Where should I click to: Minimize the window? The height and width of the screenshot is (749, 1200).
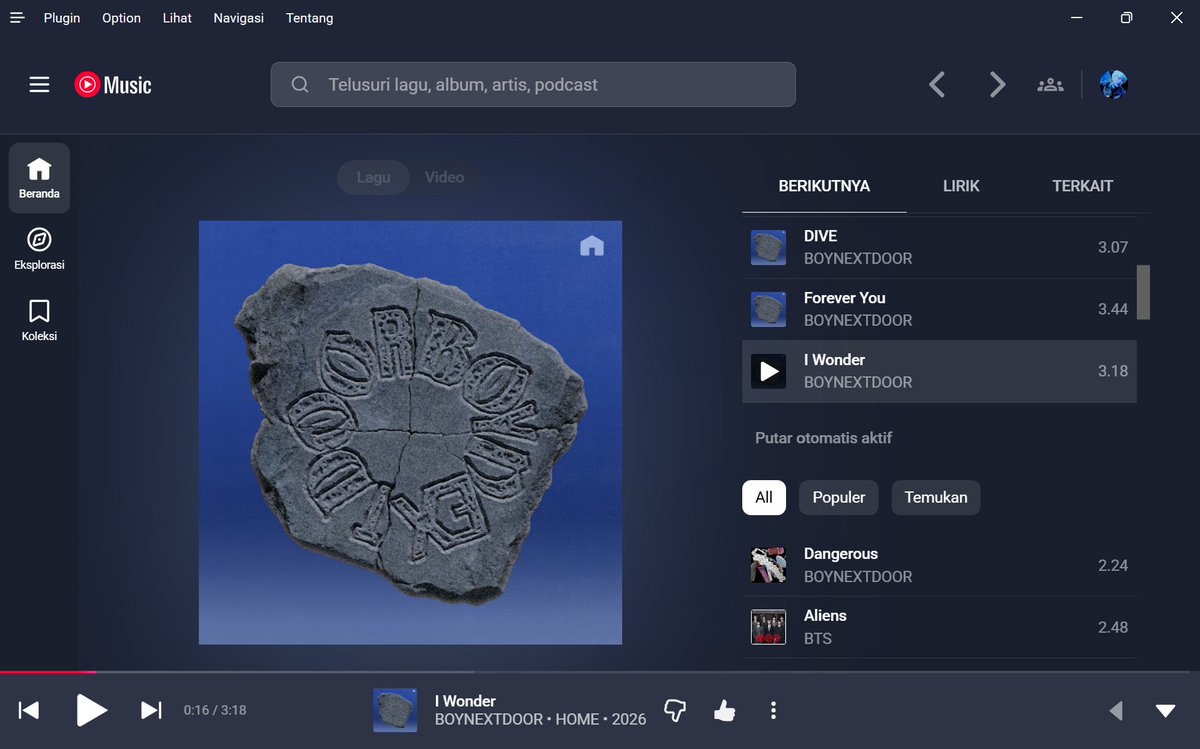(1077, 18)
